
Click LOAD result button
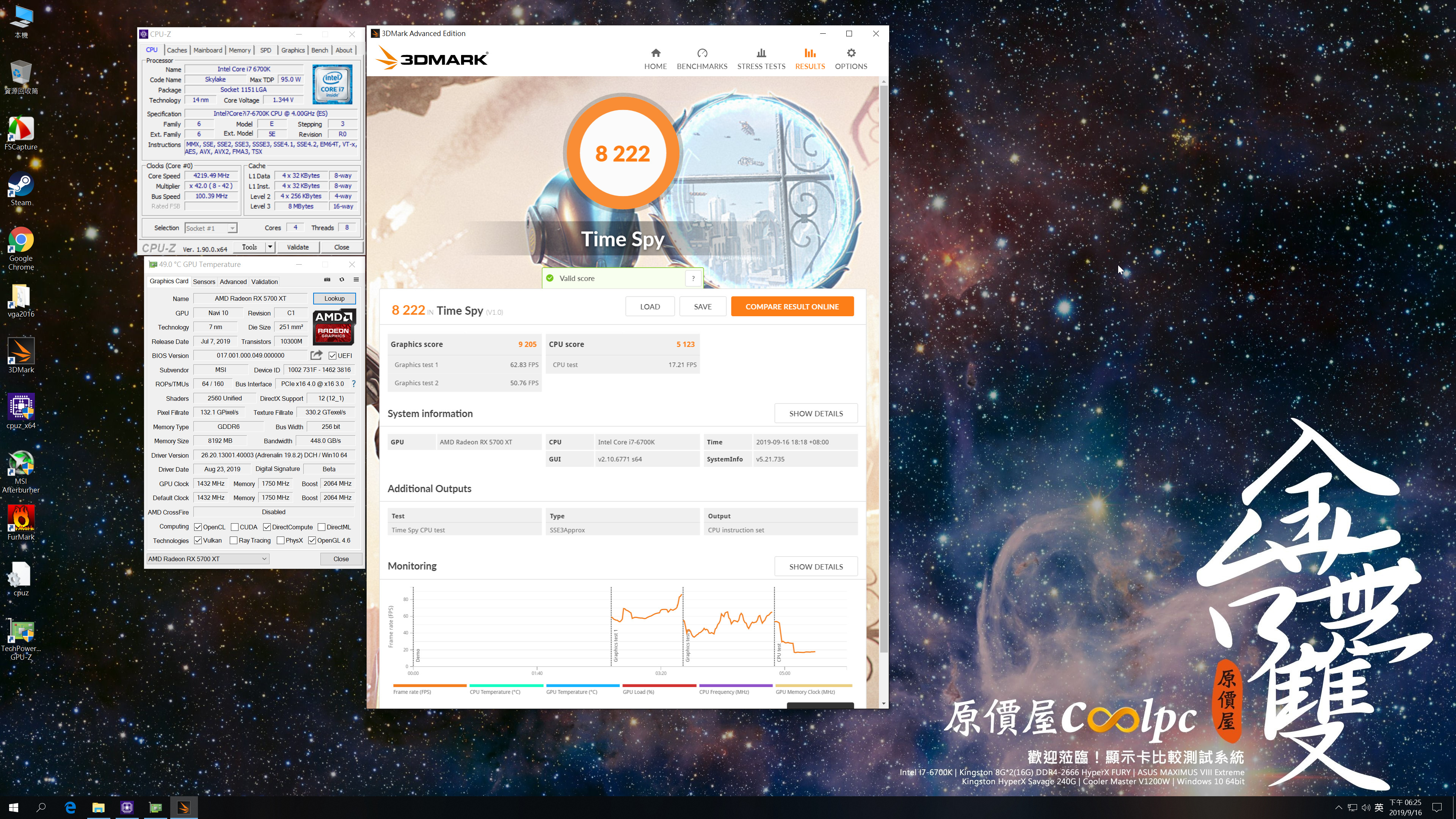pyautogui.click(x=650, y=306)
